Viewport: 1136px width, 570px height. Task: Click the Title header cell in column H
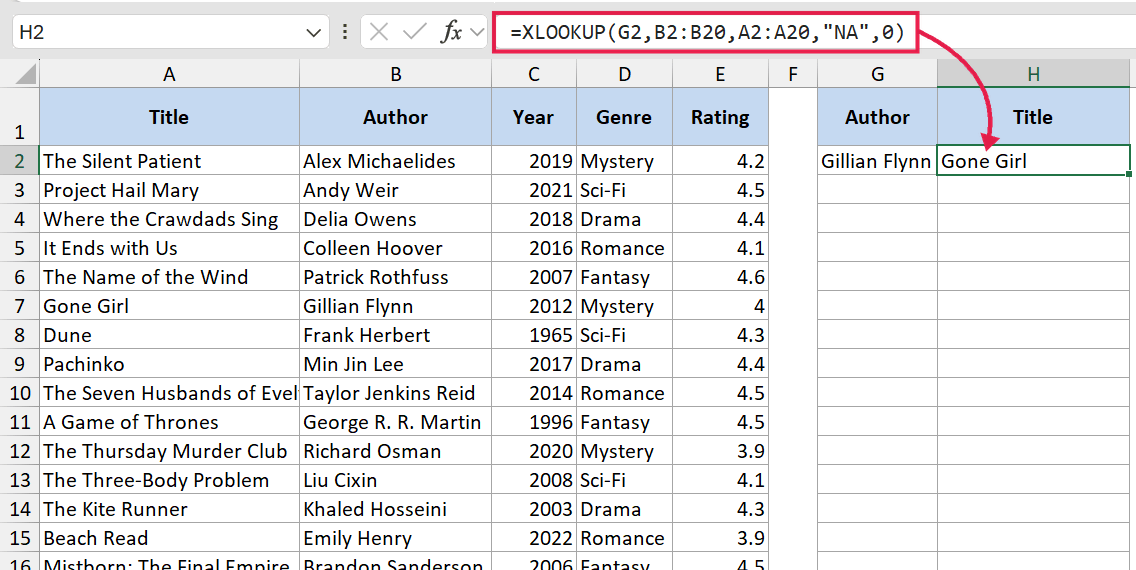[x=1033, y=117]
